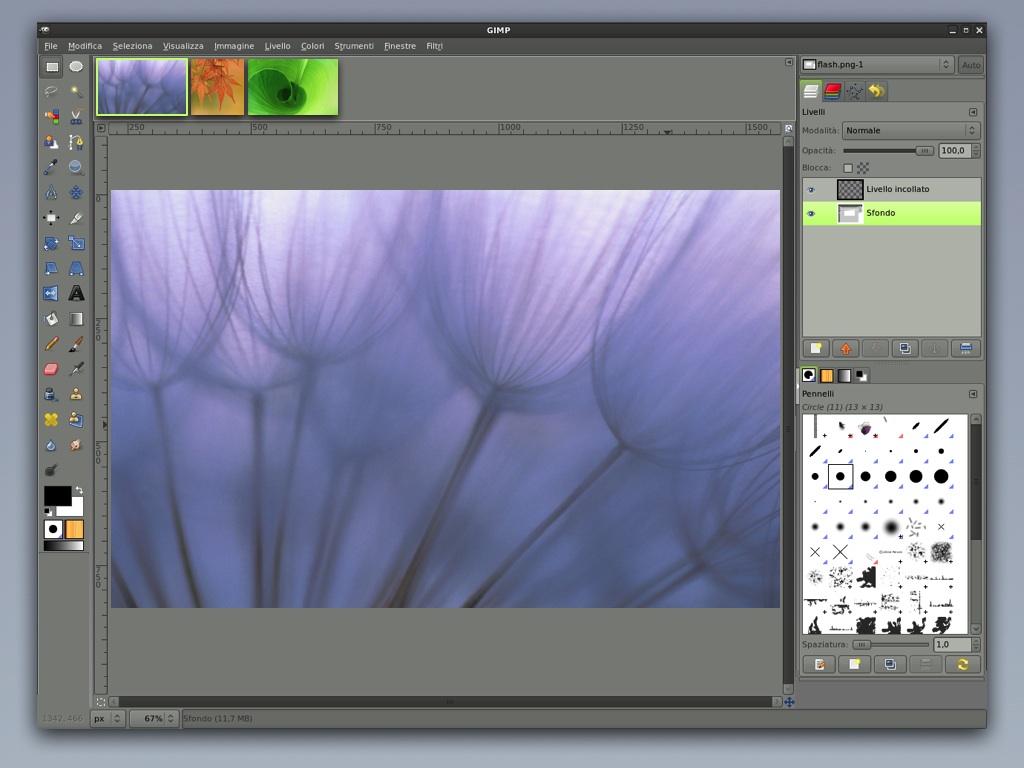This screenshot has height=768, width=1024.
Task: Open the Modalità Normale dropdown
Action: [x=910, y=131]
